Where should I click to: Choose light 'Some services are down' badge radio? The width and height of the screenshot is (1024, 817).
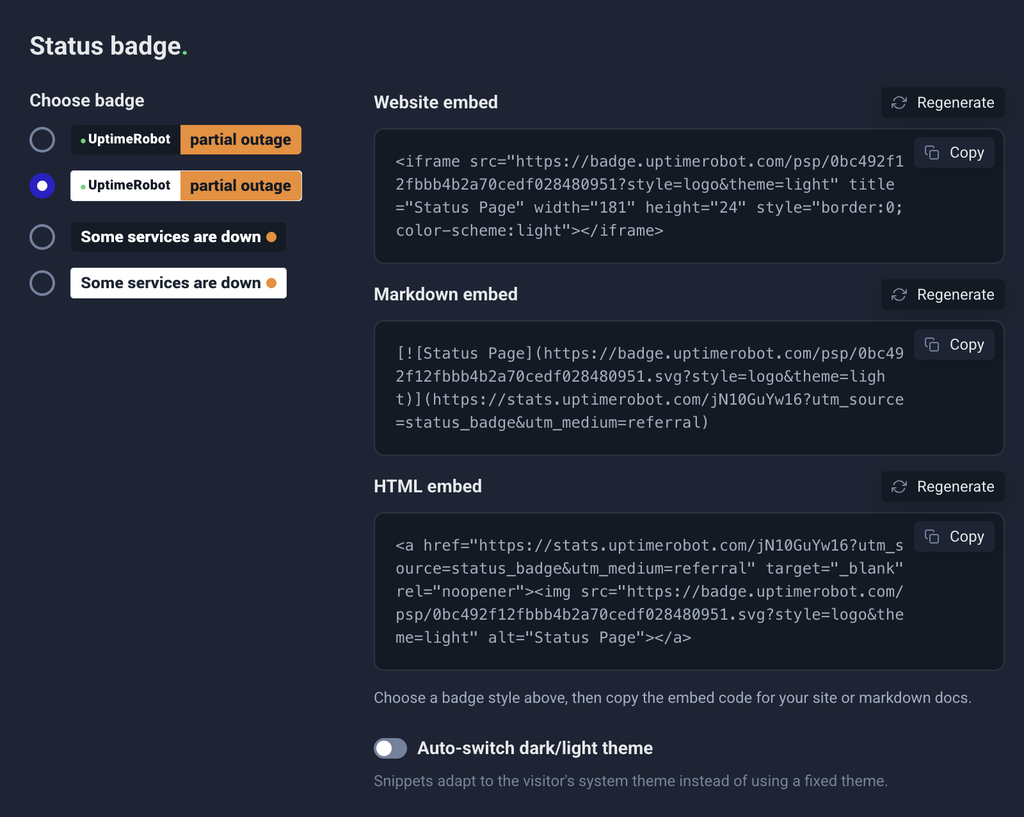pos(42,283)
